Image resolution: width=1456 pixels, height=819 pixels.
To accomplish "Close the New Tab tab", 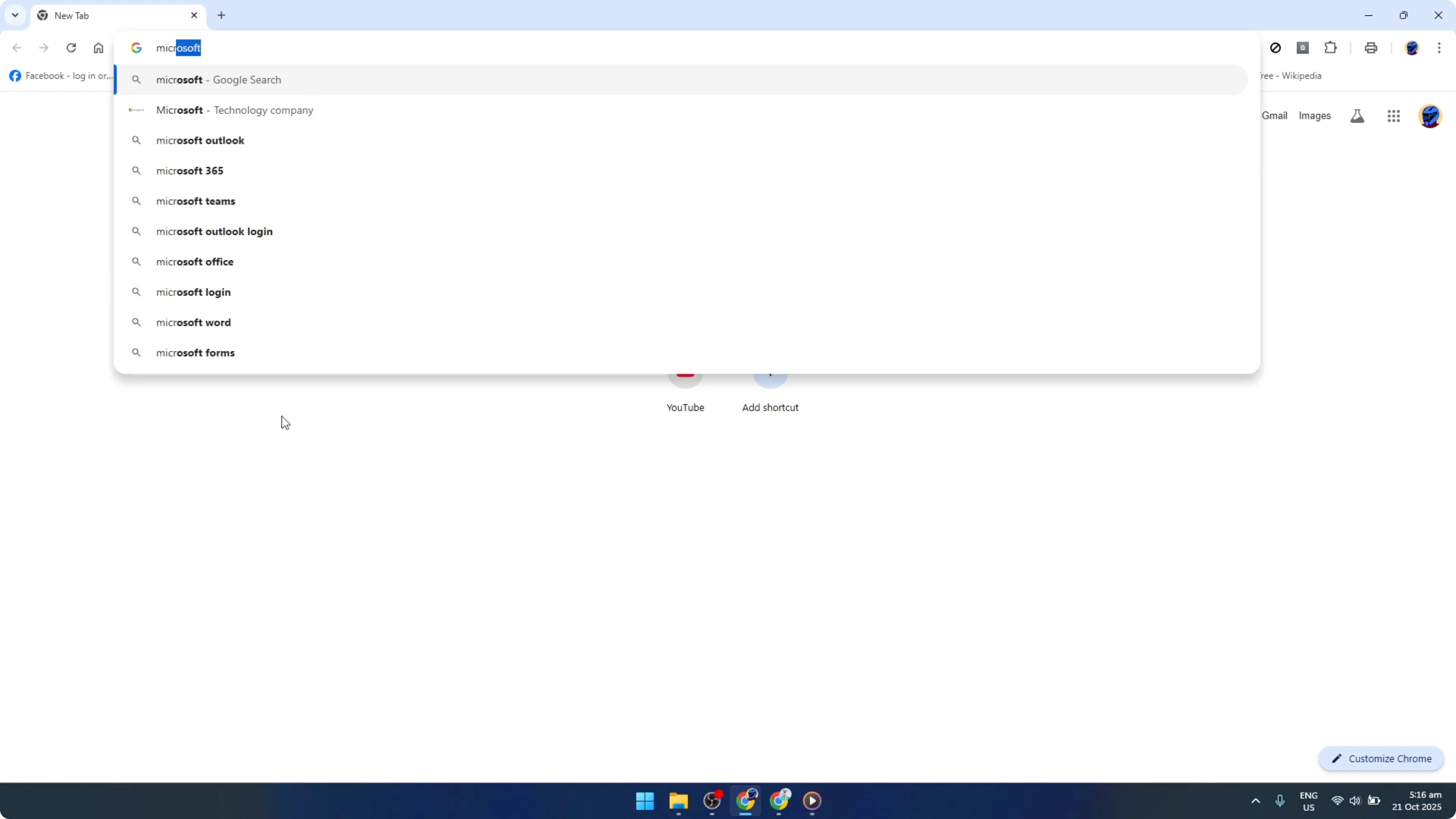I will coord(194,15).
